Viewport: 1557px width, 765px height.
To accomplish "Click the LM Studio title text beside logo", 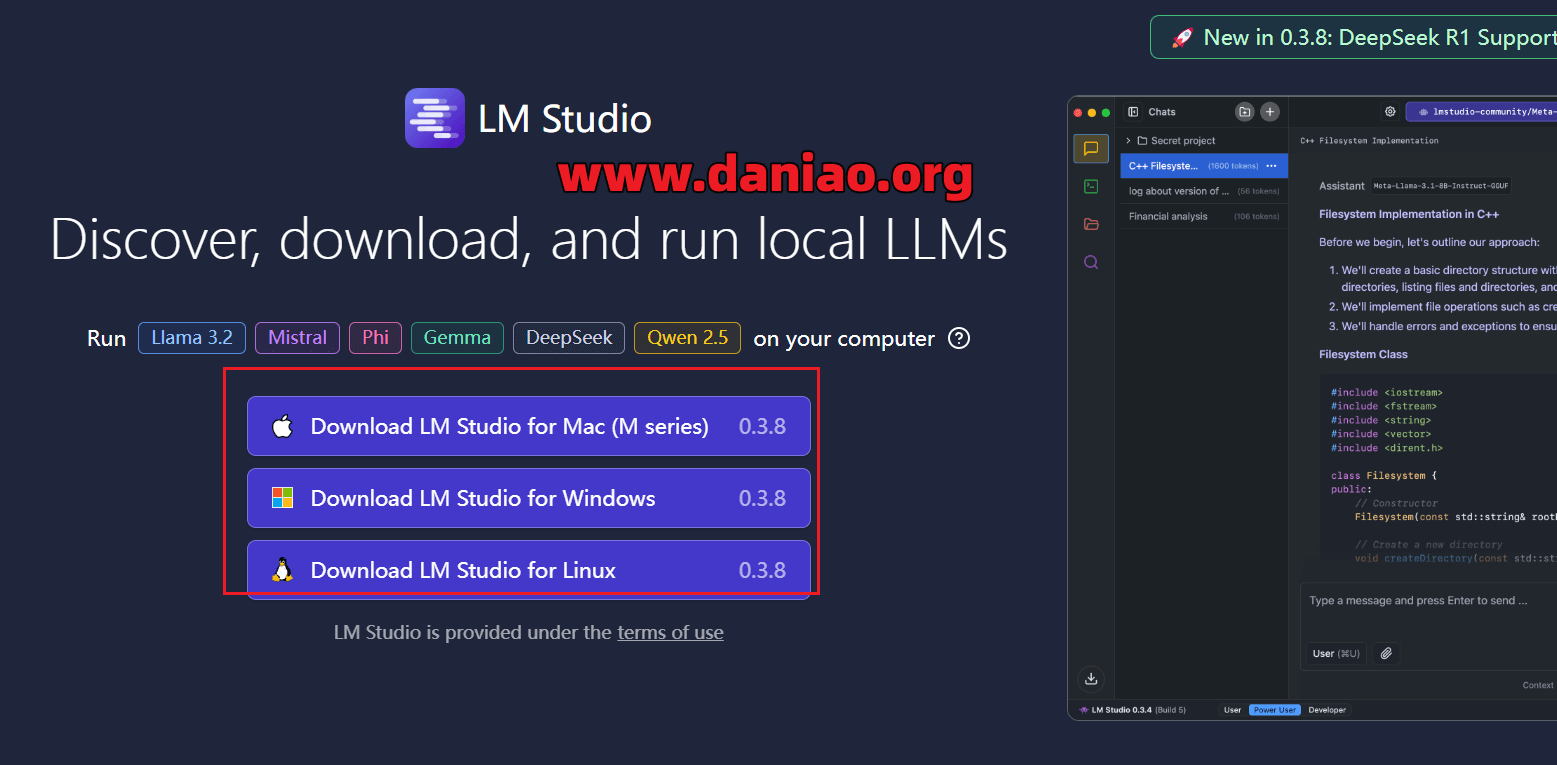I will coord(565,119).
